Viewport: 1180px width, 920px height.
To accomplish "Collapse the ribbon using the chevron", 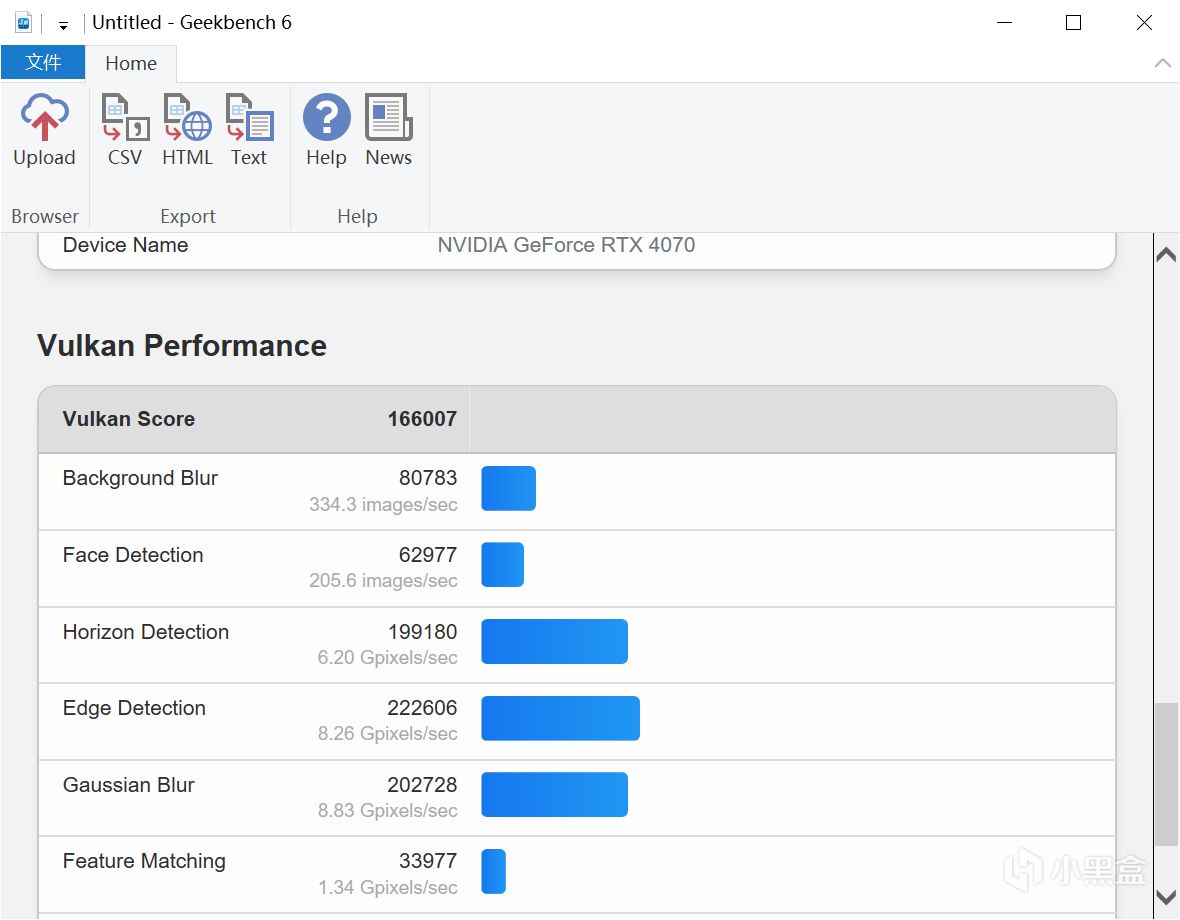I will 1163,63.
